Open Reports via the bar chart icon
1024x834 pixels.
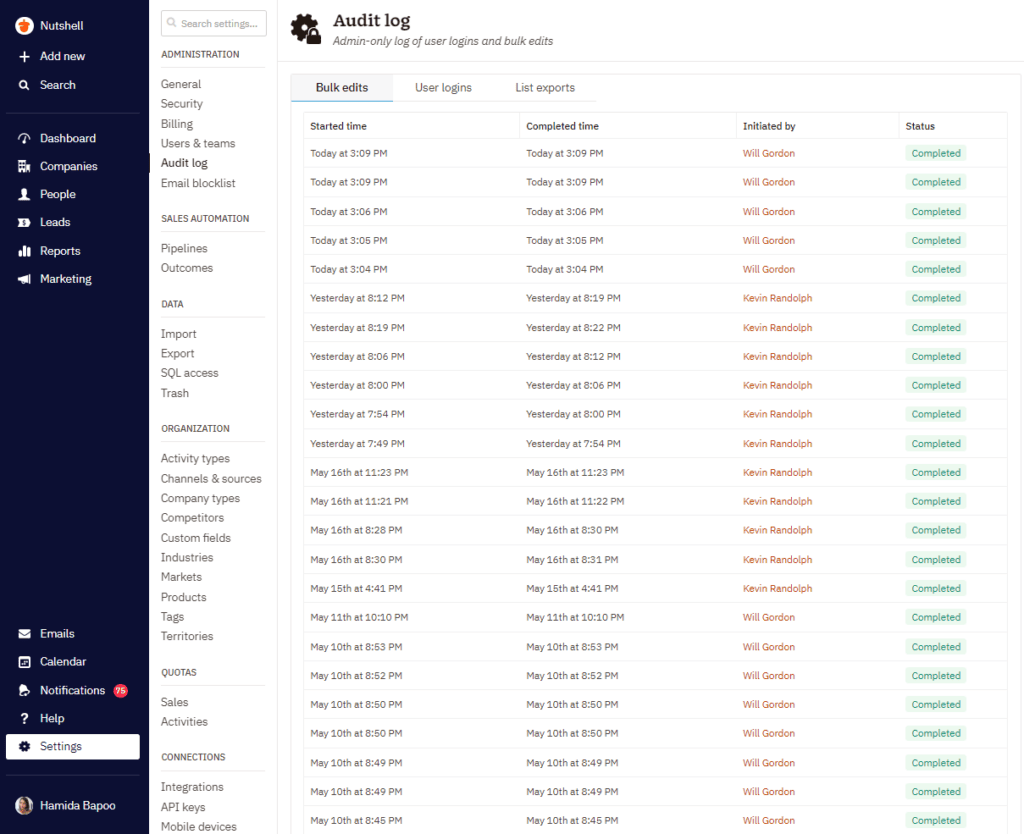(22, 250)
